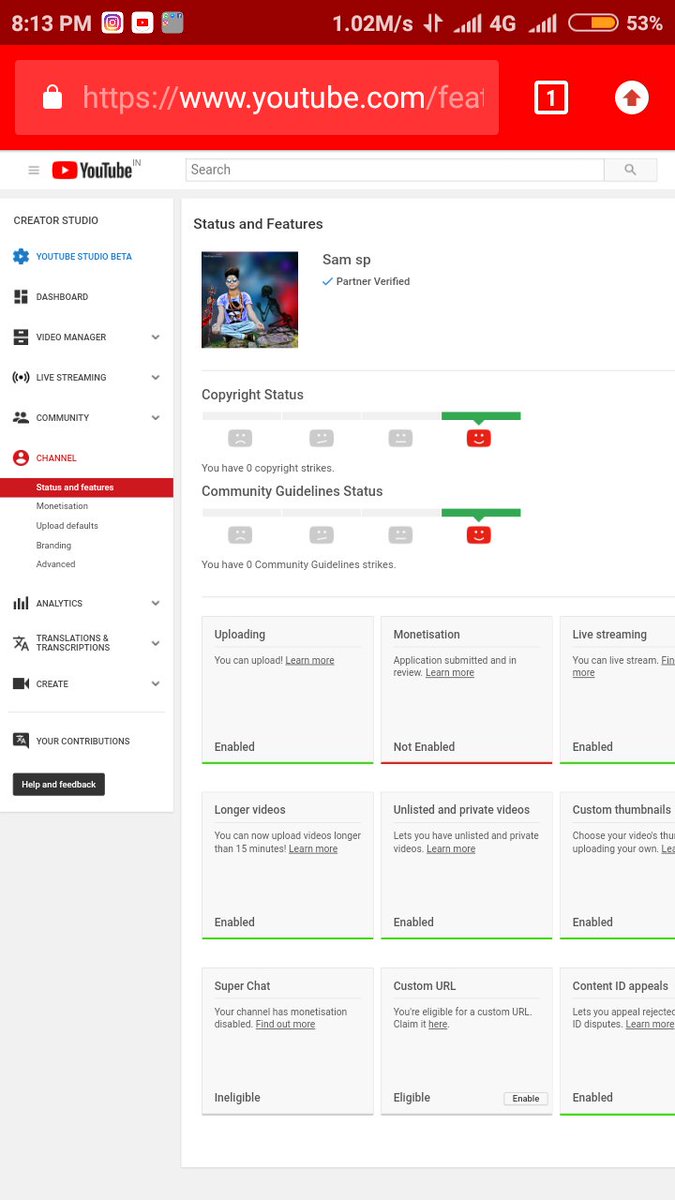The image size is (675, 1200).
Task: Click Learn more in Content ID appeals card
Action: [650, 1025]
